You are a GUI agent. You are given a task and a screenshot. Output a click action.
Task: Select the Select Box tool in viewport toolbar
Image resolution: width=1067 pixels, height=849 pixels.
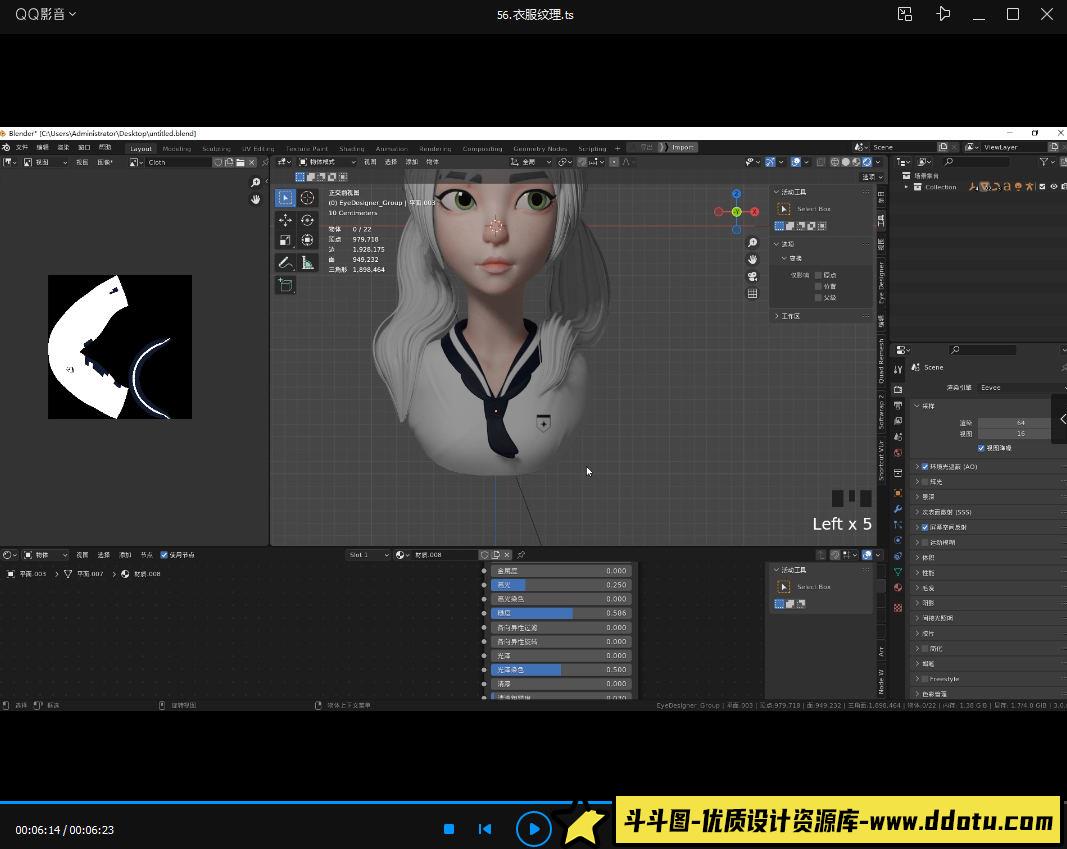[x=285, y=198]
